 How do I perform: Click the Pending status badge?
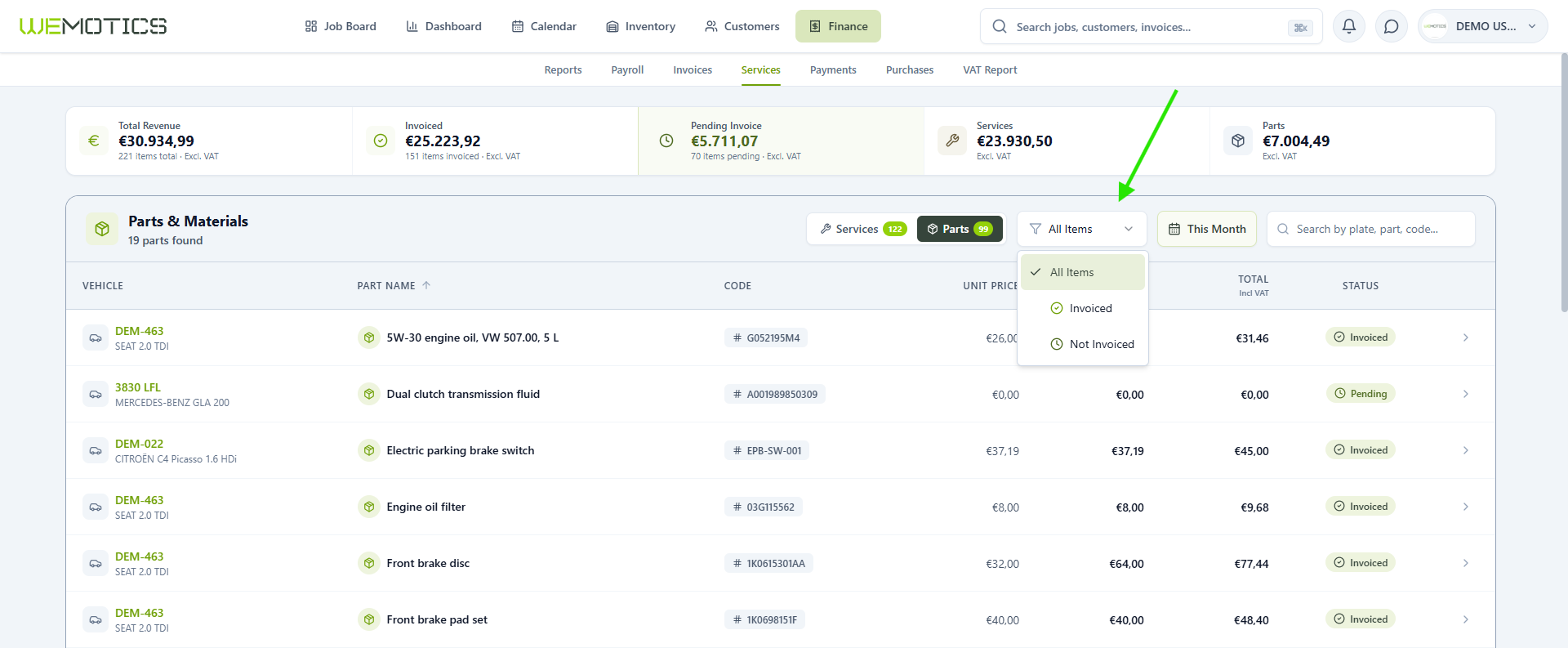point(1361,394)
